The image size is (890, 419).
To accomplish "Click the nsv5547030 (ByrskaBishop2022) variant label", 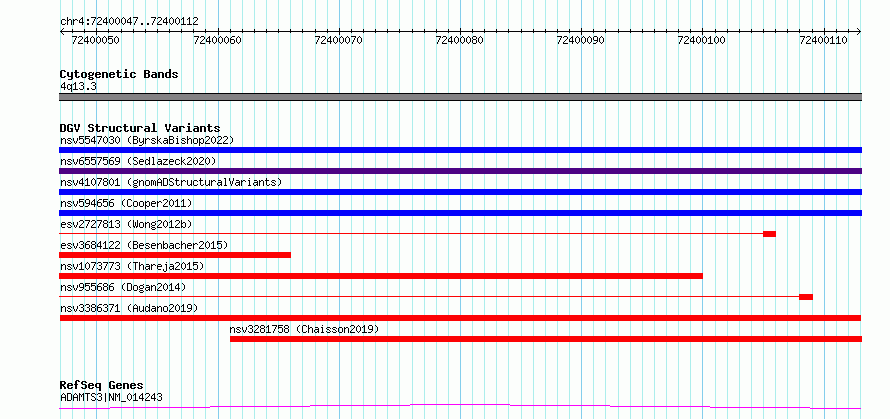I will coord(147,140).
